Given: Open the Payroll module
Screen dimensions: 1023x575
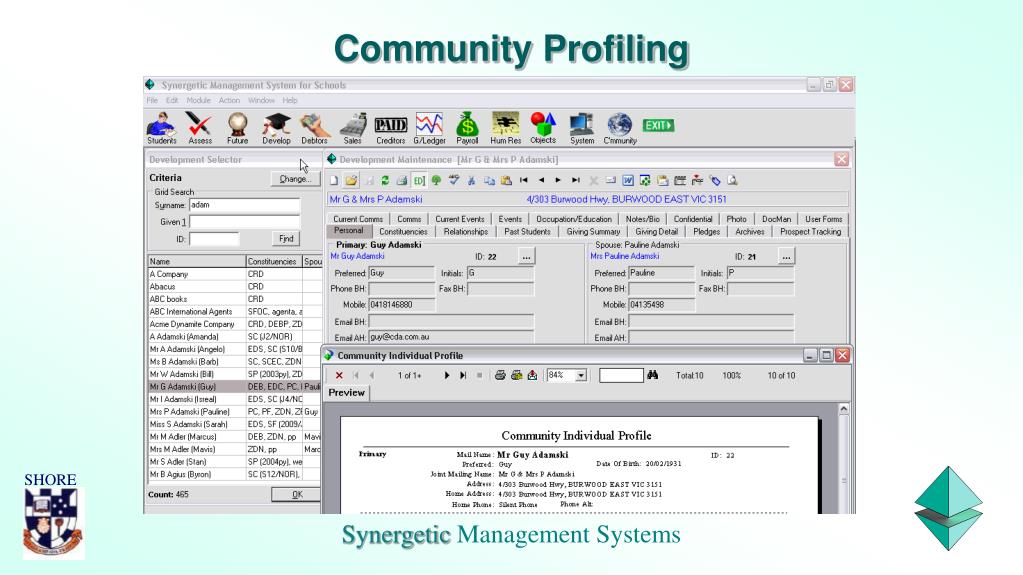Looking at the screenshot, I should pos(467,128).
